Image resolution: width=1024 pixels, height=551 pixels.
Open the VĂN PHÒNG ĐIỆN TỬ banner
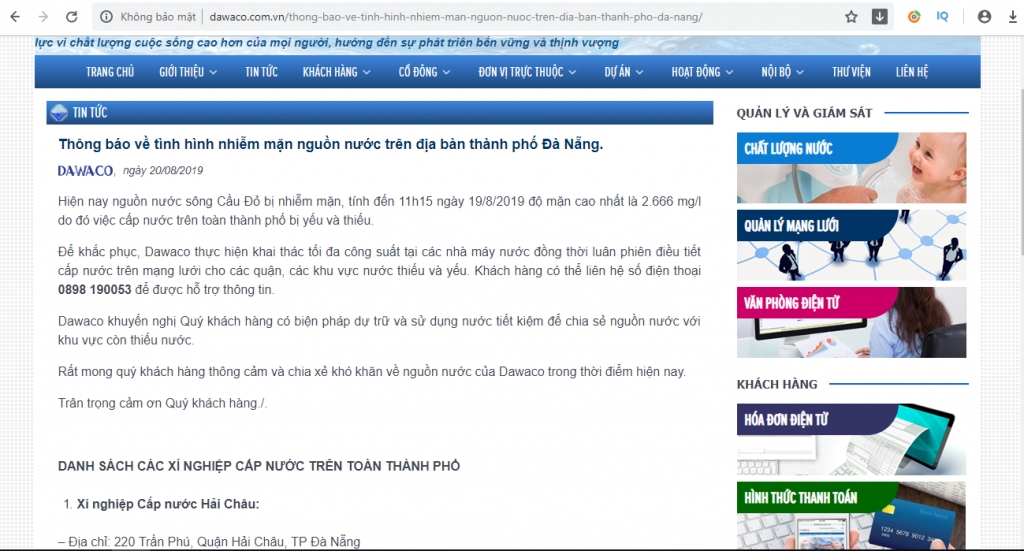(852, 323)
